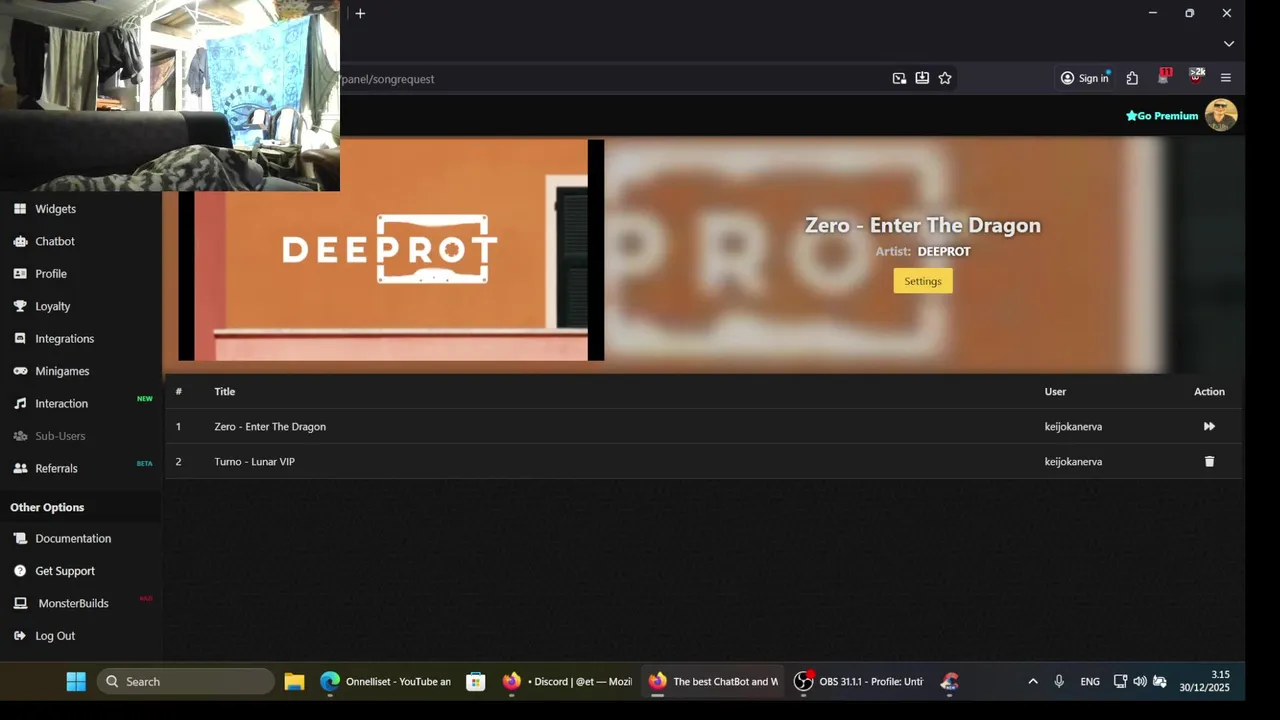Click the volume speaker tray icon
This screenshot has width=1280, height=720.
pos(1140,681)
